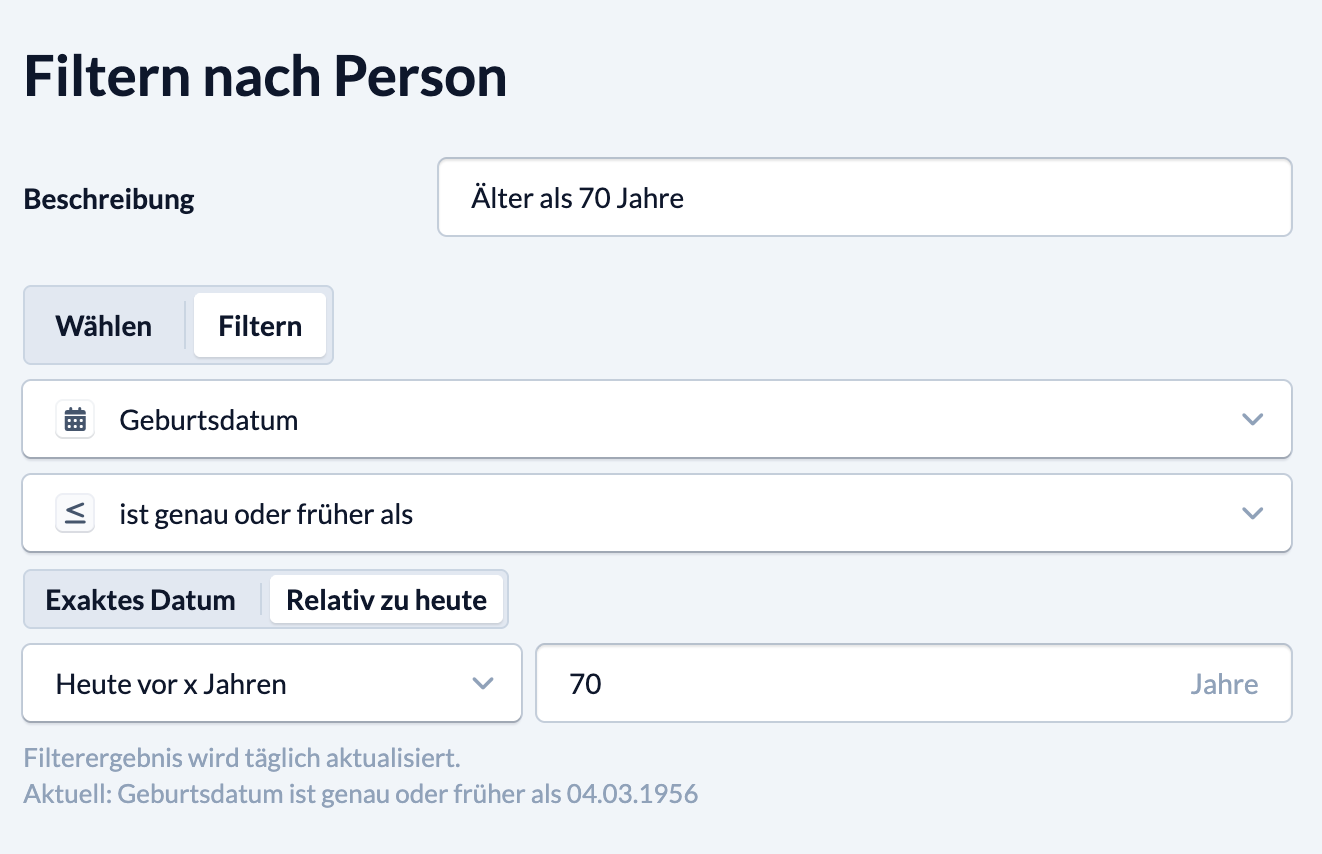Click the chevron on the 'ist genau oder früher als' row
This screenshot has height=854, width=1322.
pos(1252,514)
